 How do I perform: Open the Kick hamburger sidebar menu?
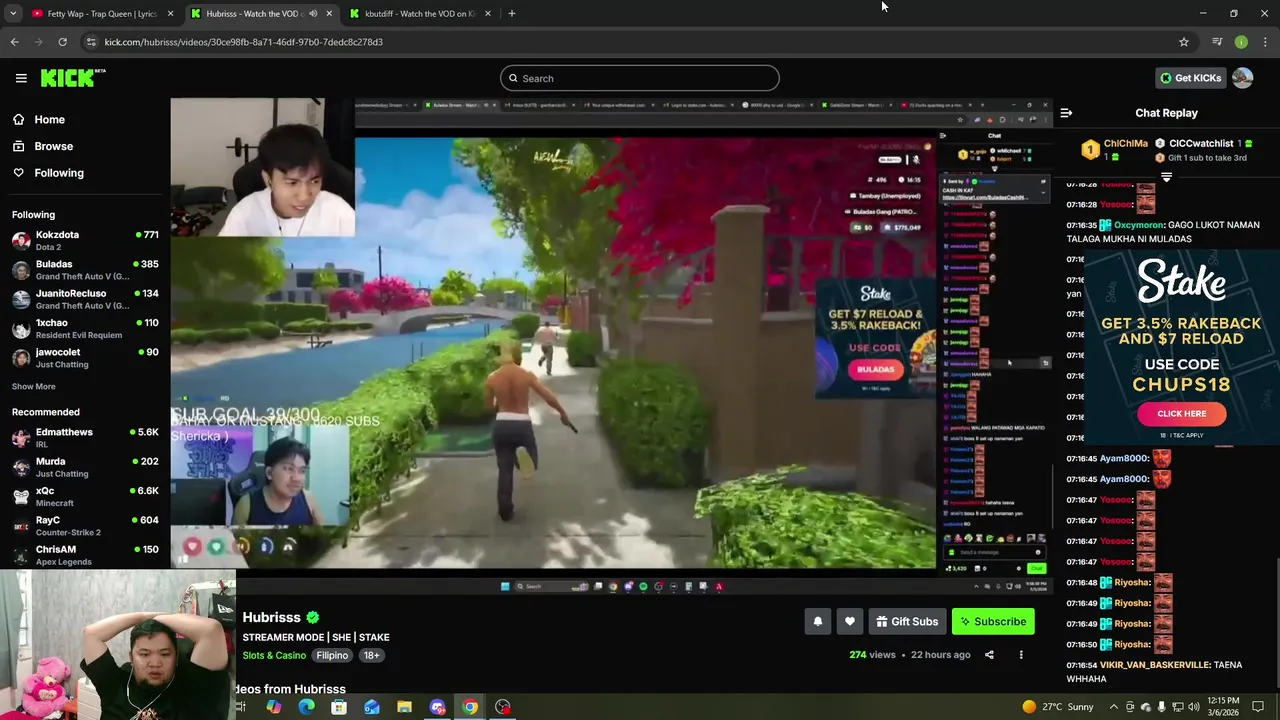click(21, 78)
